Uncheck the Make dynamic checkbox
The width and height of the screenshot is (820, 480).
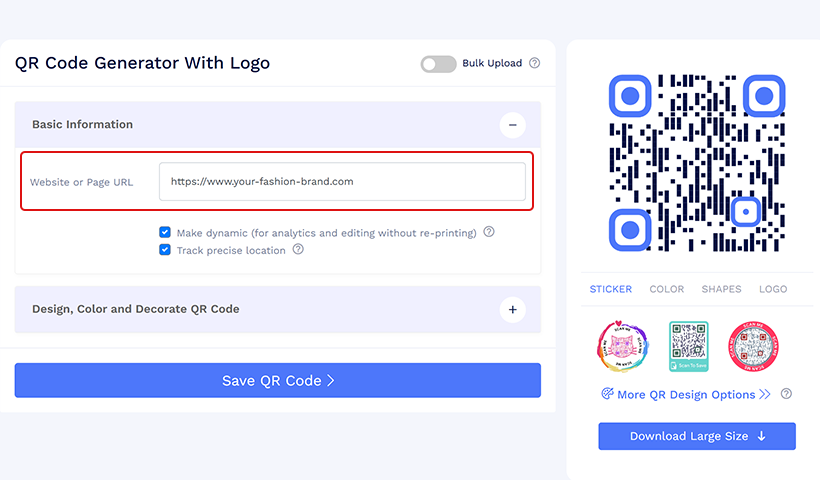(165, 232)
